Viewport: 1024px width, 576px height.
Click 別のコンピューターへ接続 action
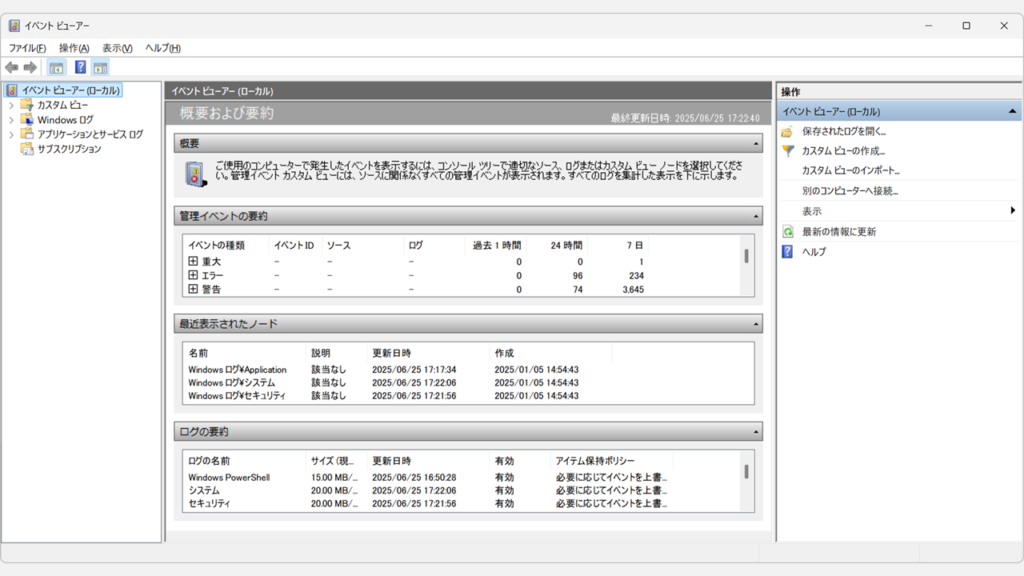tap(850, 191)
